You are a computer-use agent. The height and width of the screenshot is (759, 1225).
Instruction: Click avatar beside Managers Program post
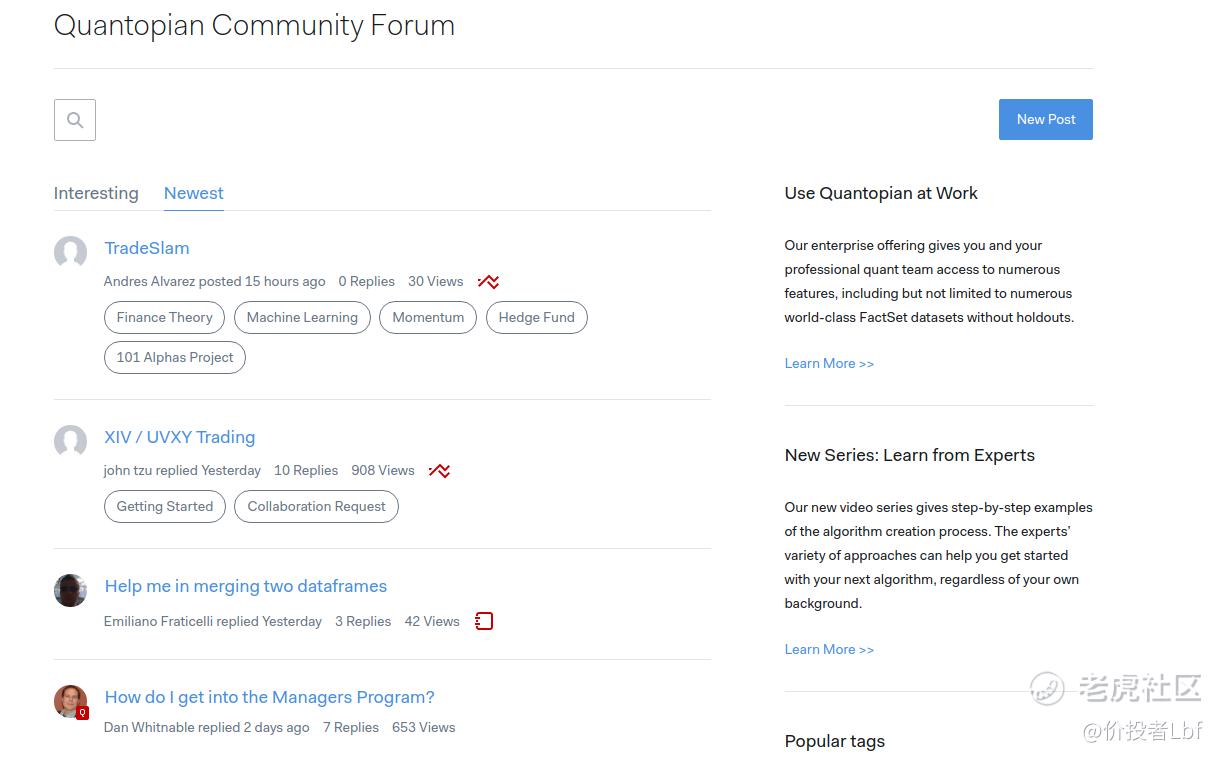(70, 701)
